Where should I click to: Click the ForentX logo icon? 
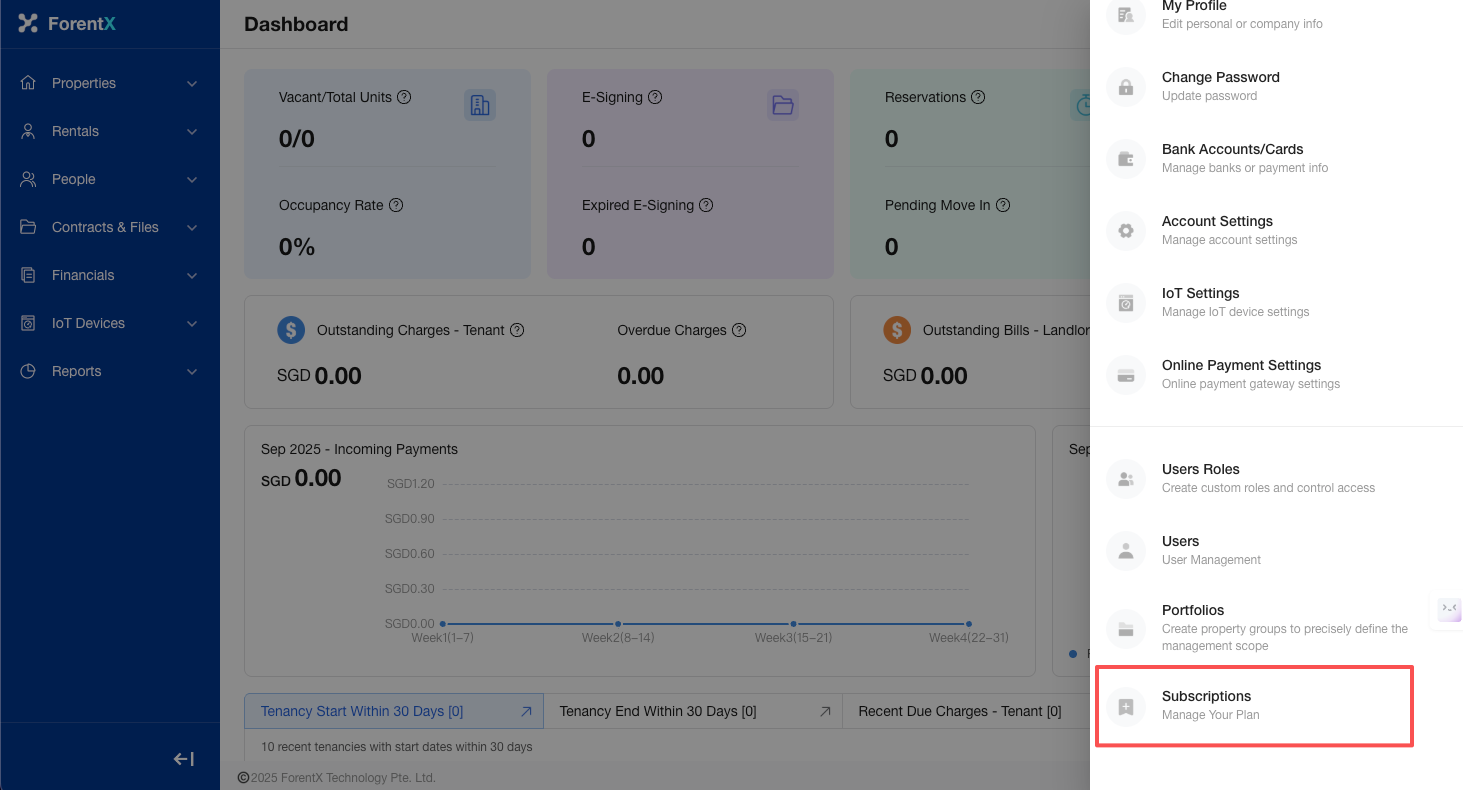(x=28, y=23)
